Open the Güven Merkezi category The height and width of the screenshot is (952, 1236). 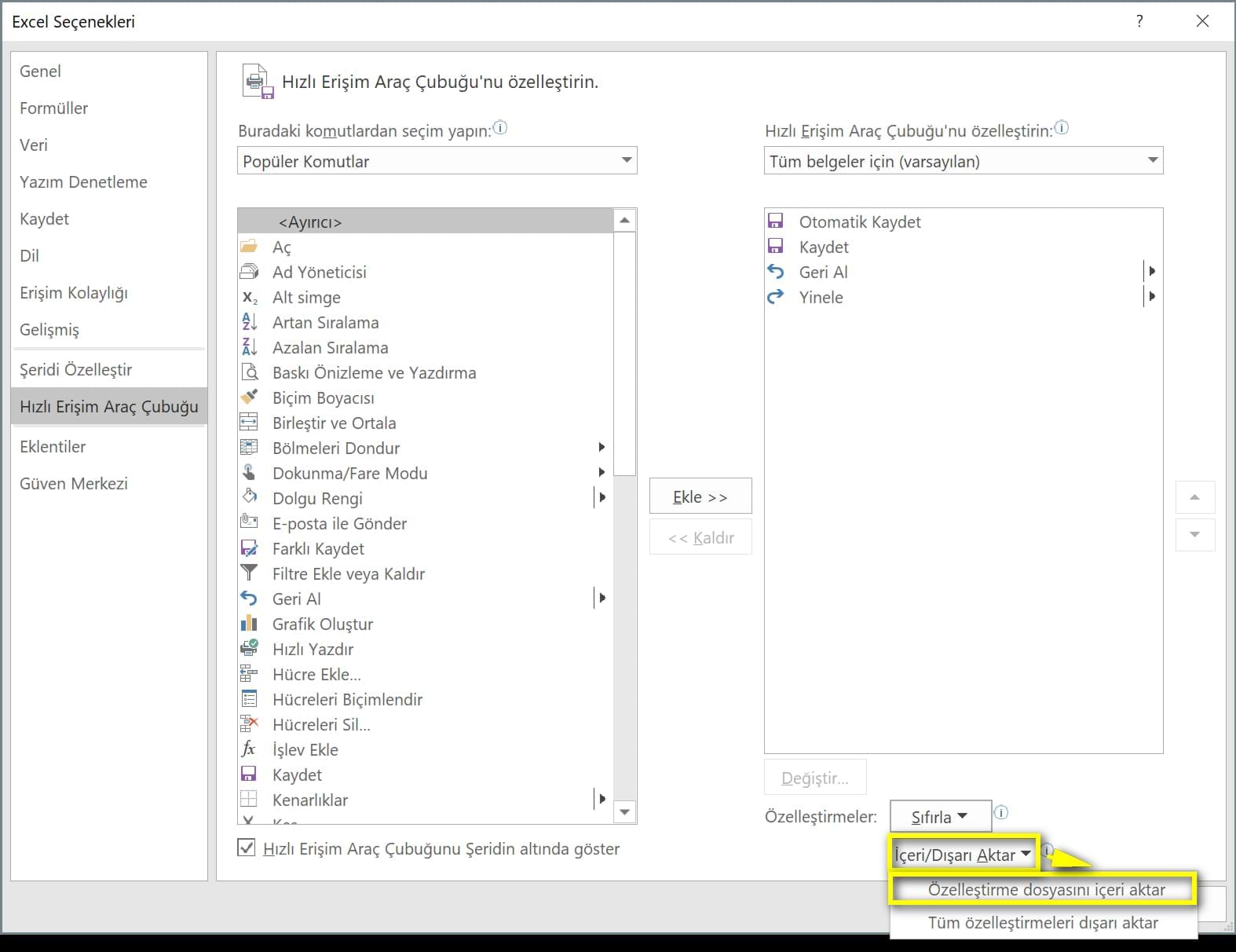coord(109,483)
